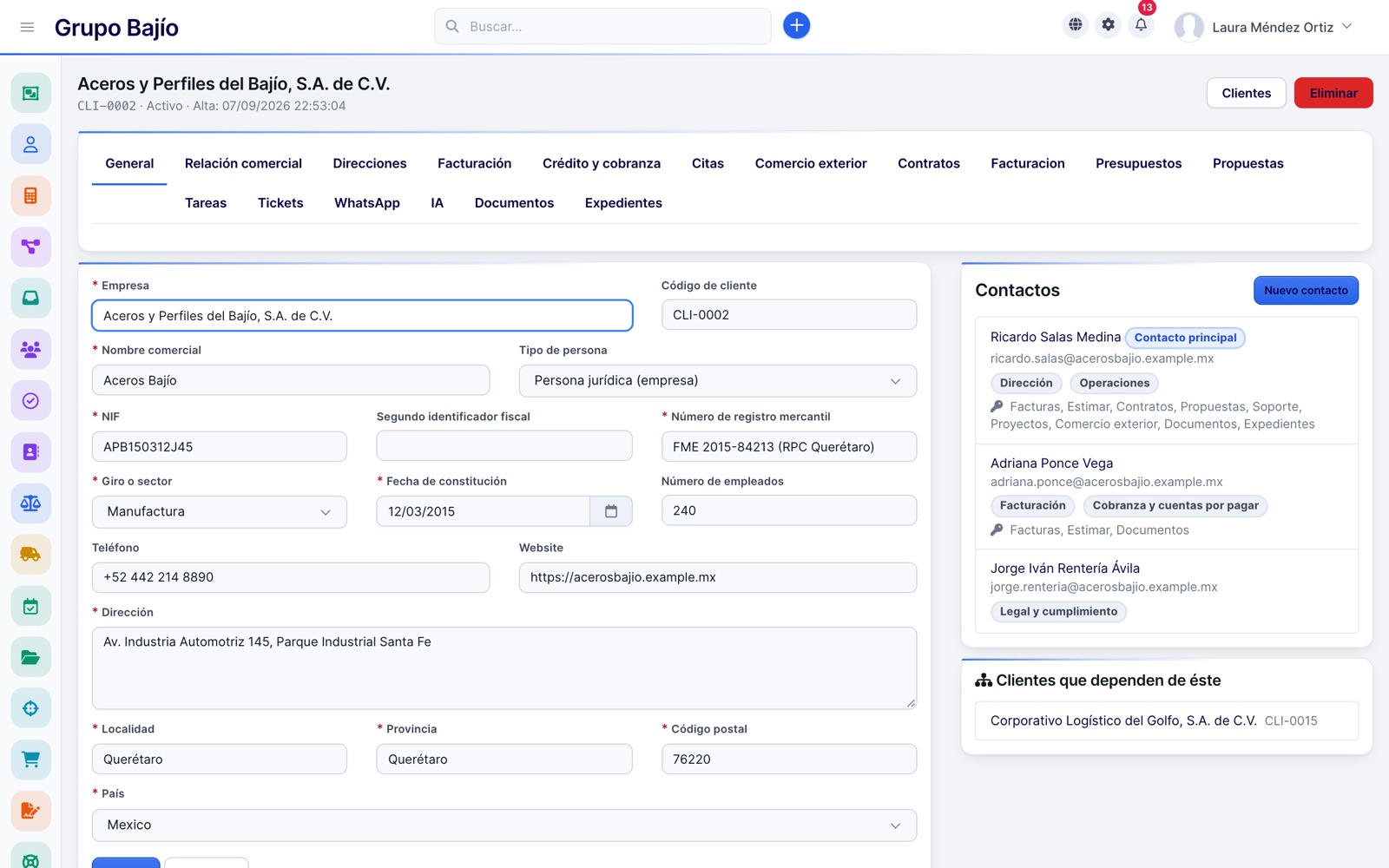Open the check circle tasks sidebar icon
Image resolution: width=1389 pixels, height=868 pixels.
pyautogui.click(x=30, y=400)
